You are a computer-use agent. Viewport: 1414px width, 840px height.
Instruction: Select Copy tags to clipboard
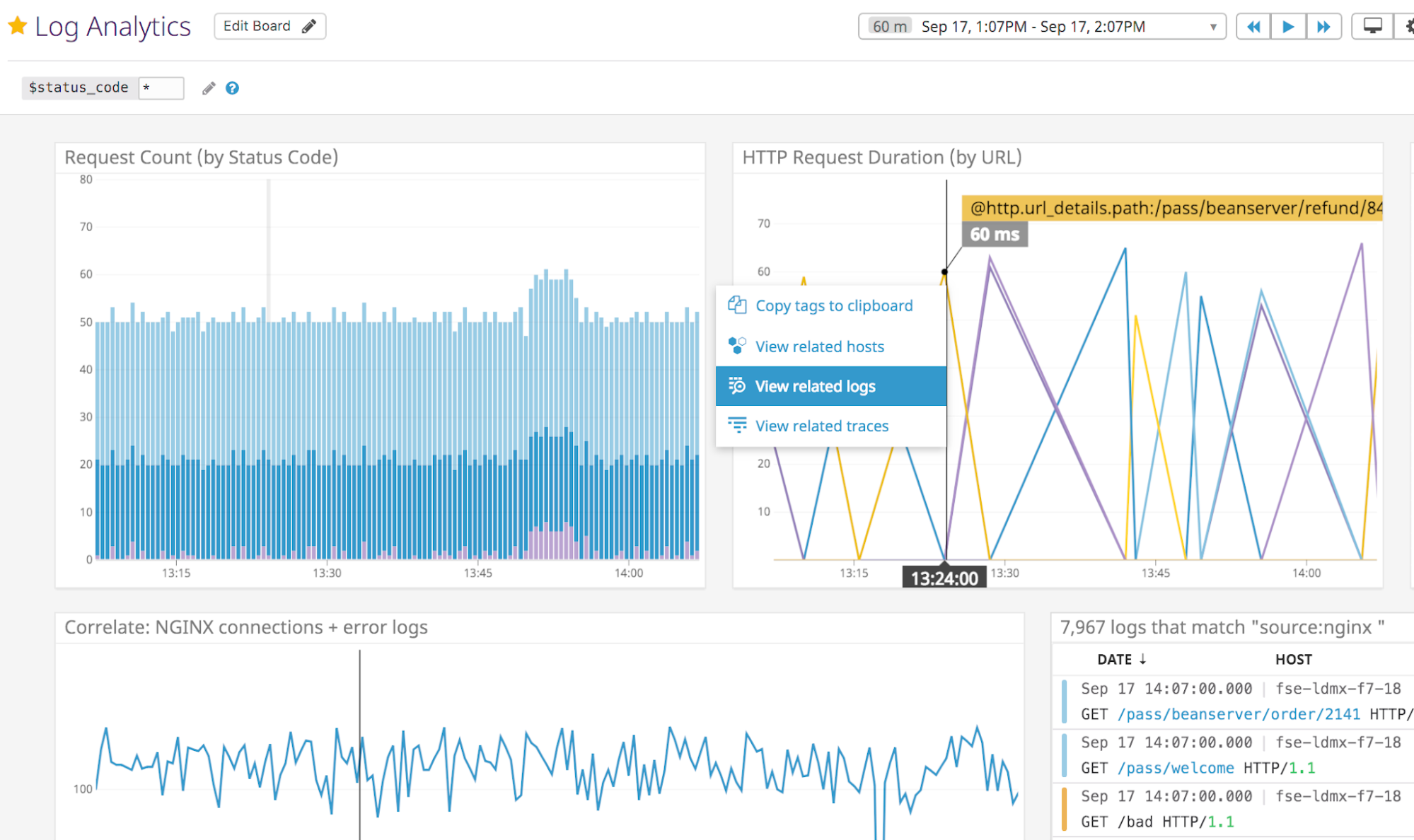coord(833,305)
